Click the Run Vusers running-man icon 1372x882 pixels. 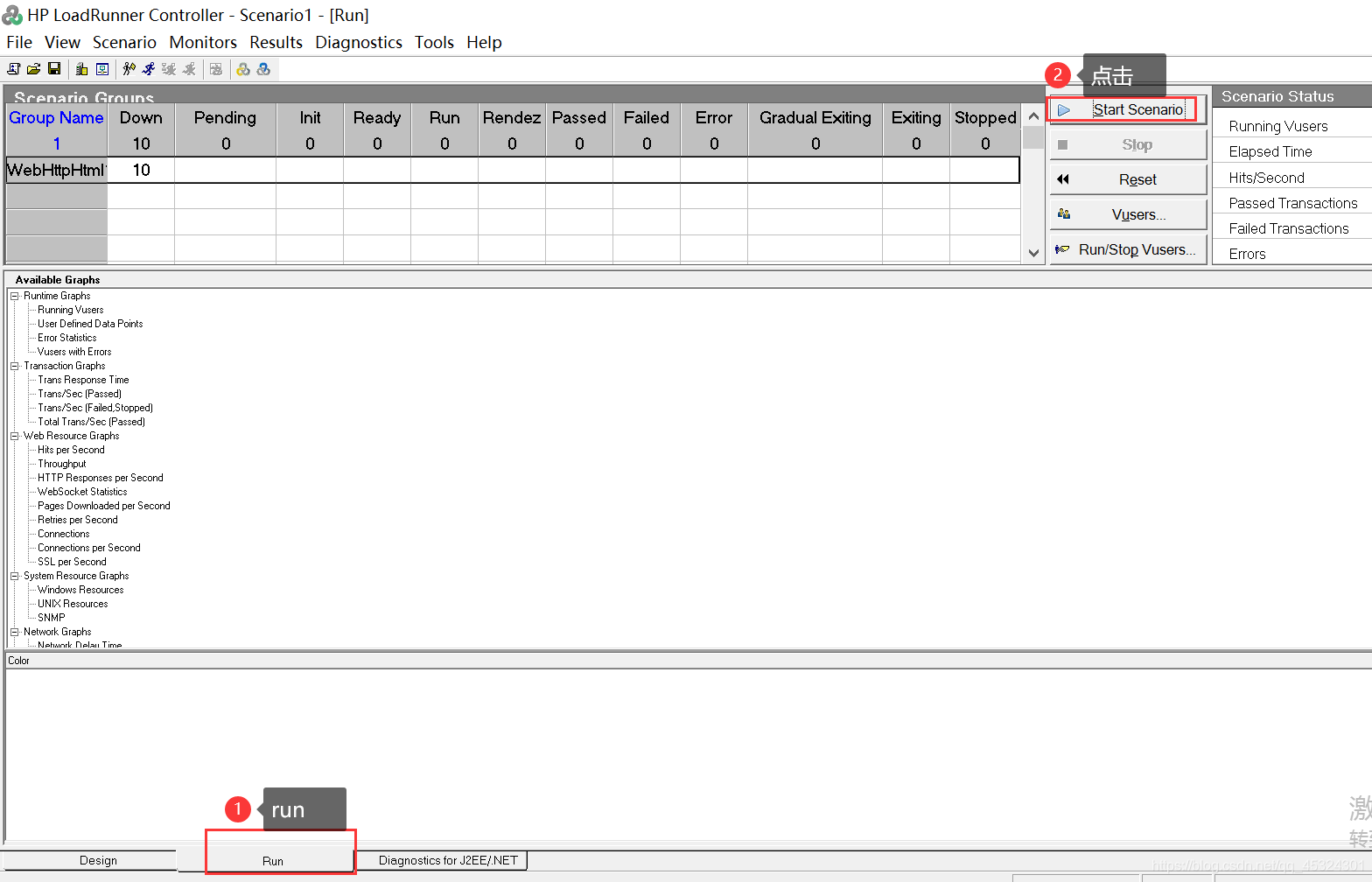[x=149, y=69]
